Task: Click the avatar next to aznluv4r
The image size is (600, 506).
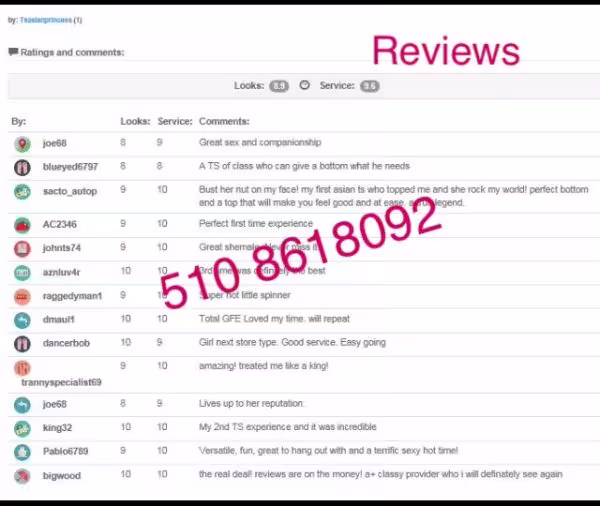Action: coord(22,272)
